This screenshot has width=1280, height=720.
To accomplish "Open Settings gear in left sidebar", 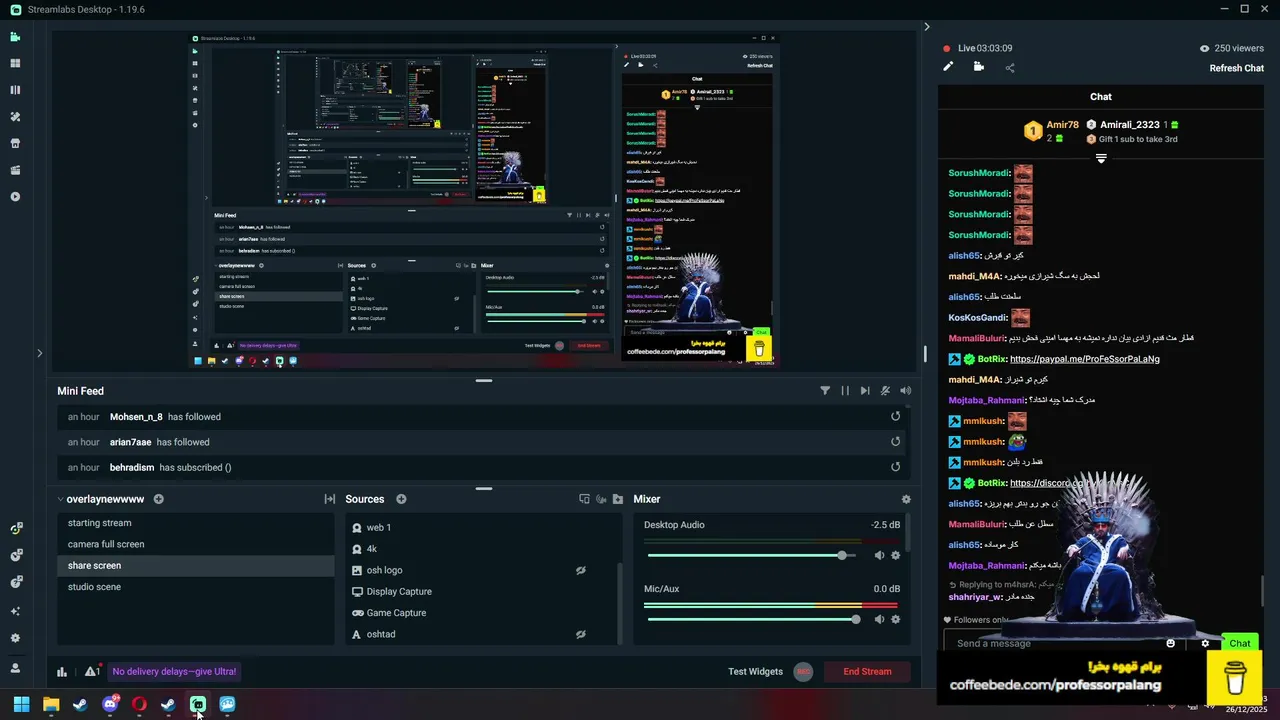I will click(15, 638).
